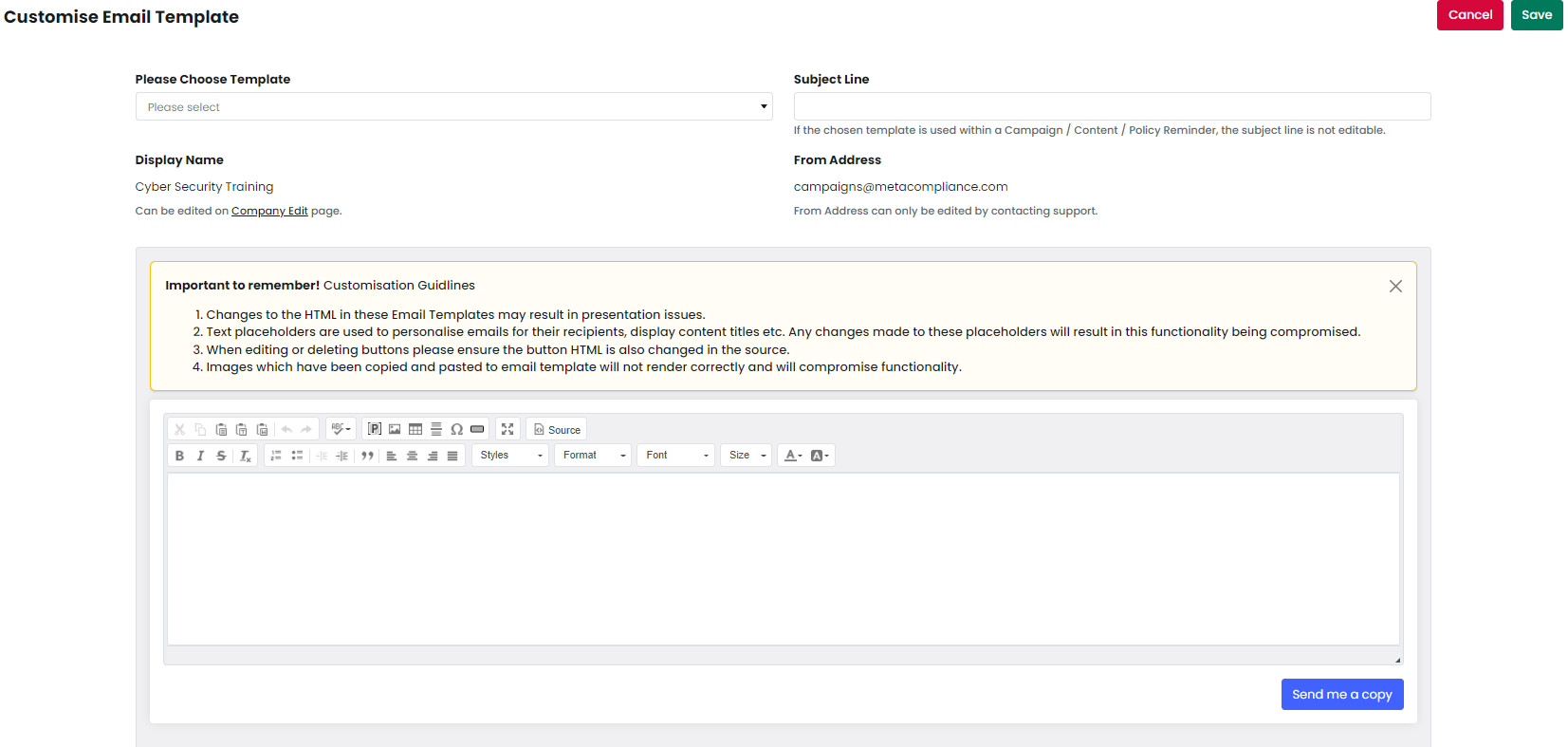Switch editor to Source view
This screenshot has height=747, width=1568.
coord(557,429)
